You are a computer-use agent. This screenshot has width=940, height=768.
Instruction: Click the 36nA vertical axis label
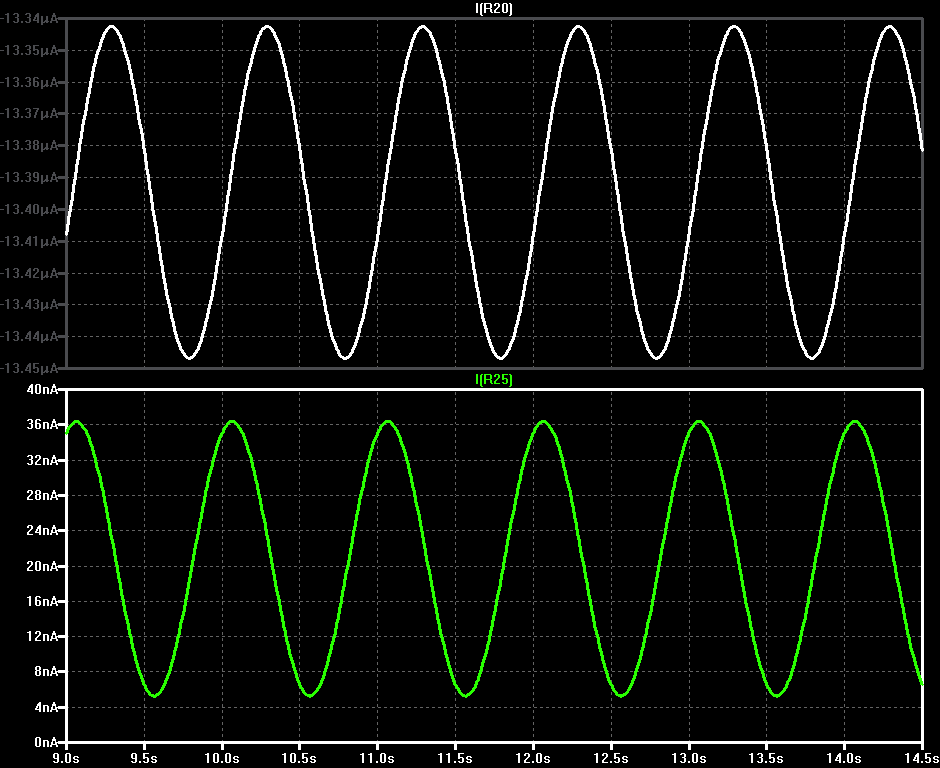43,424
